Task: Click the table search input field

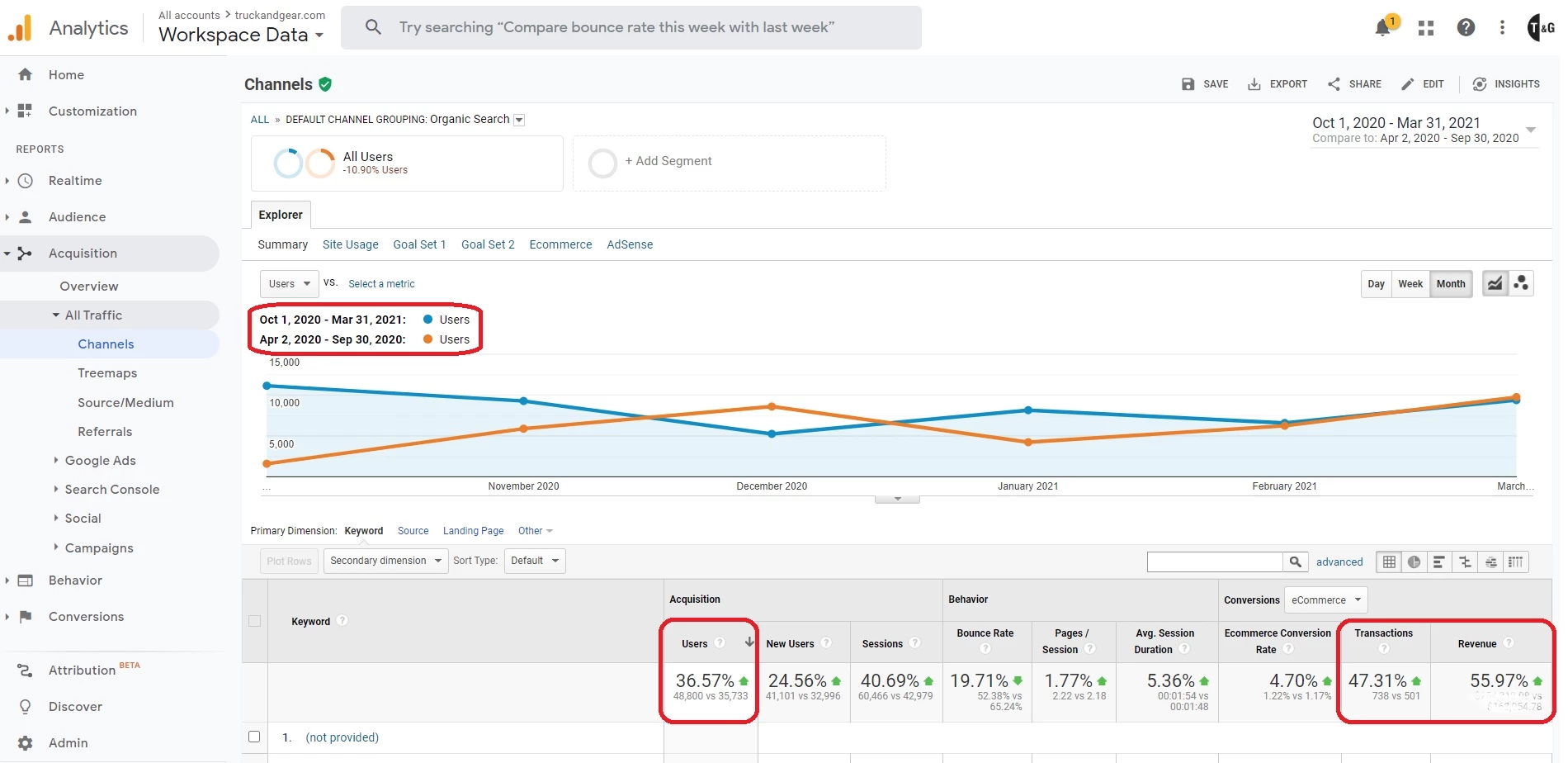Action: pyautogui.click(x=1215, y=562)
